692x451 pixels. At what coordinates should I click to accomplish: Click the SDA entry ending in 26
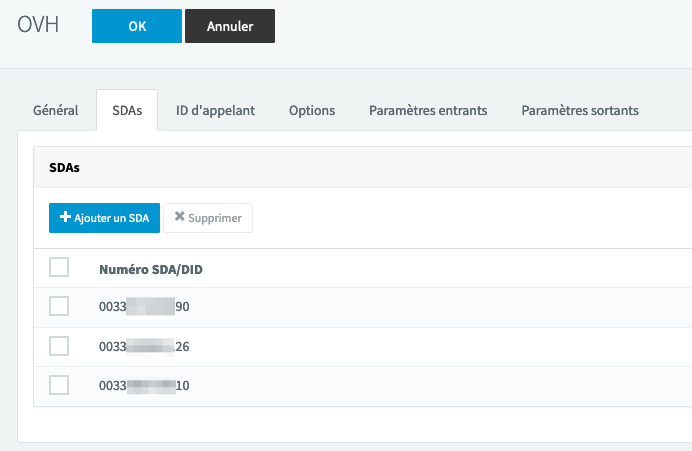(x=144, y=346)
